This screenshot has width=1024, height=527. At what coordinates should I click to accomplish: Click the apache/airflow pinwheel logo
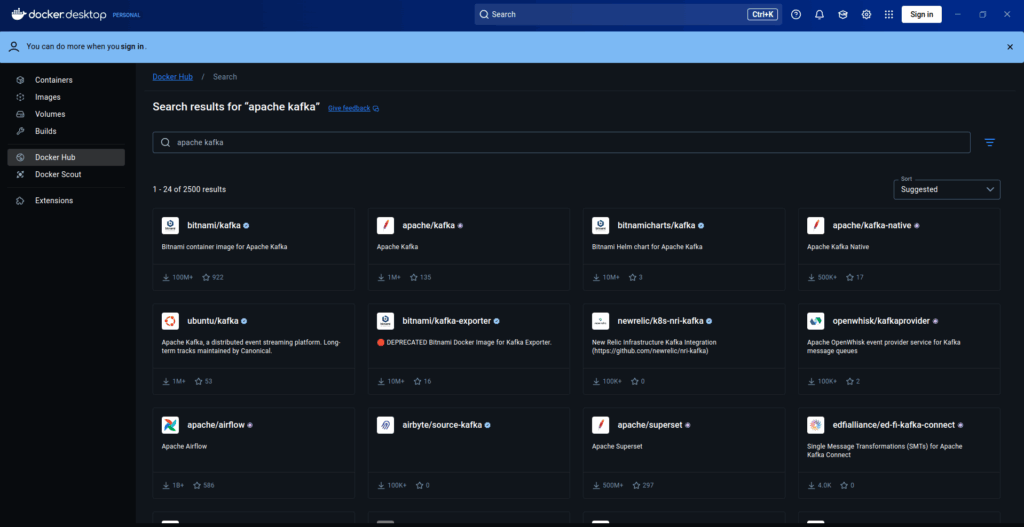(170, 425)
